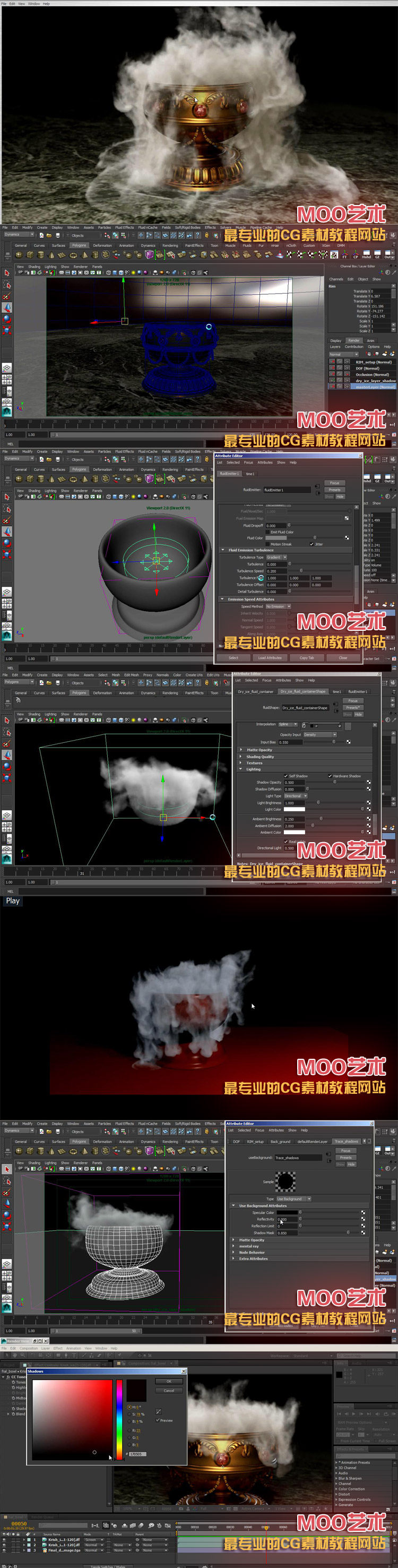Screen dimensions: 398x1568
Task: Click Open Scene icon in wireframe-goblet Maya status line
Action: 49,235
